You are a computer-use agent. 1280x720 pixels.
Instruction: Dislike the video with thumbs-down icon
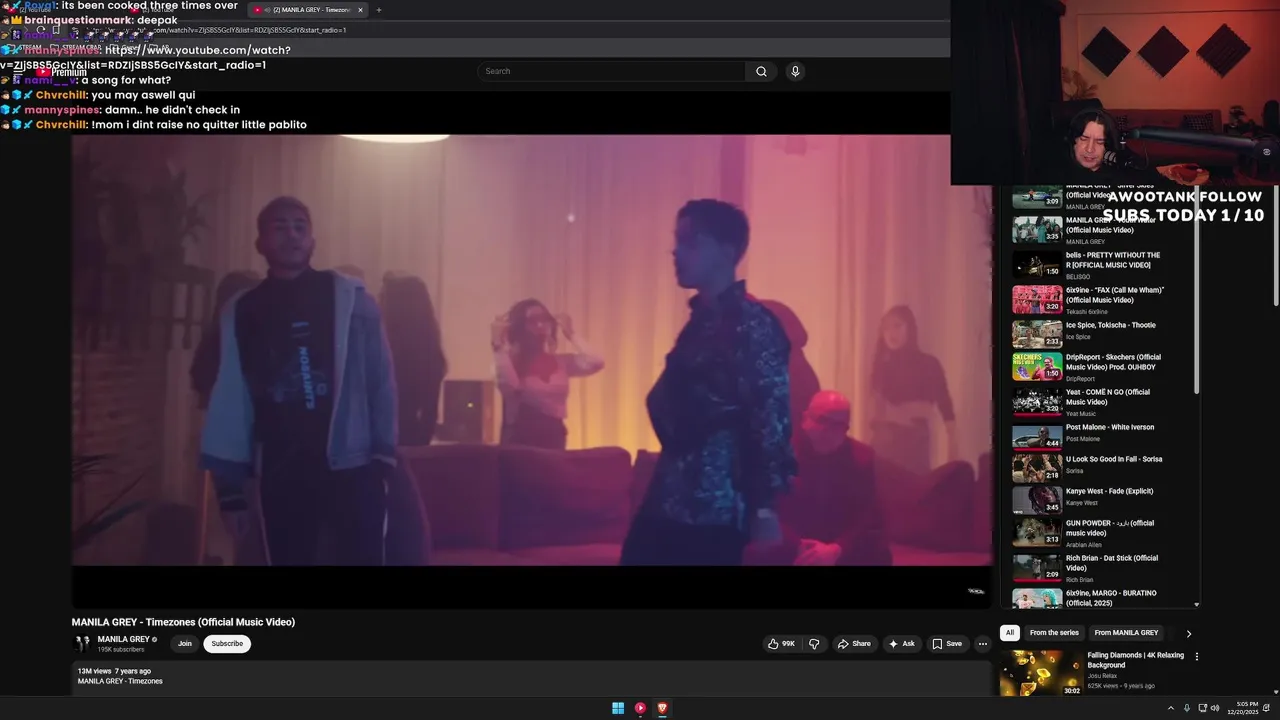click(814, 644)
